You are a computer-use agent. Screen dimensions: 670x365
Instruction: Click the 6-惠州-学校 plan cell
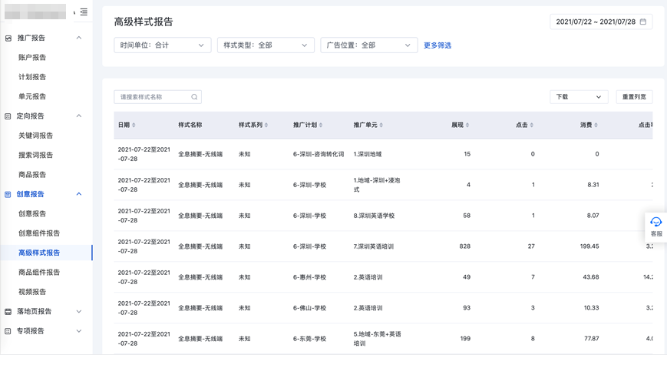pyautogui.click(x=309, y=277)
